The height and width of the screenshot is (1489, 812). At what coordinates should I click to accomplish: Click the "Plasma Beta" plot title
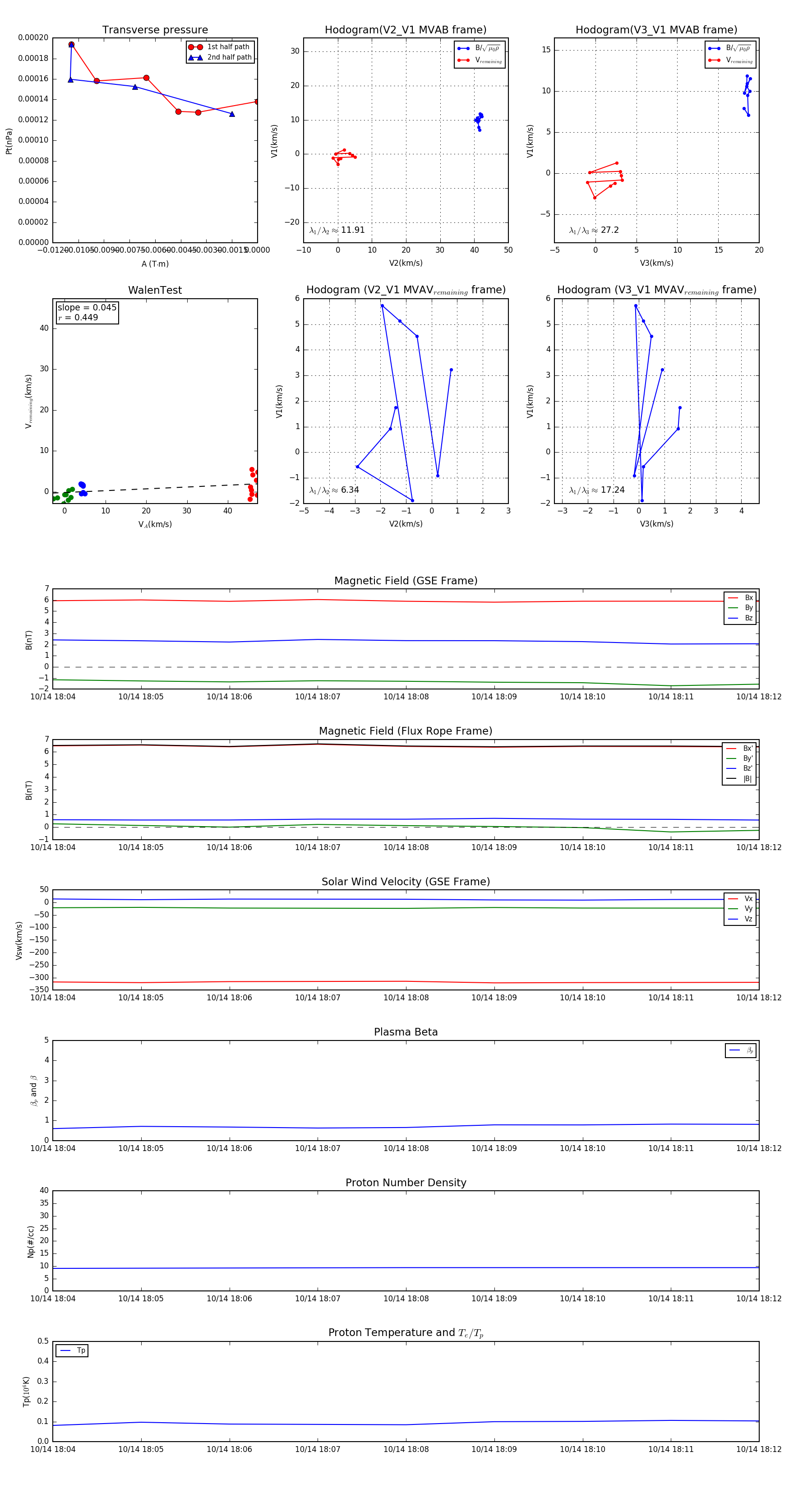coord(406,1032)
